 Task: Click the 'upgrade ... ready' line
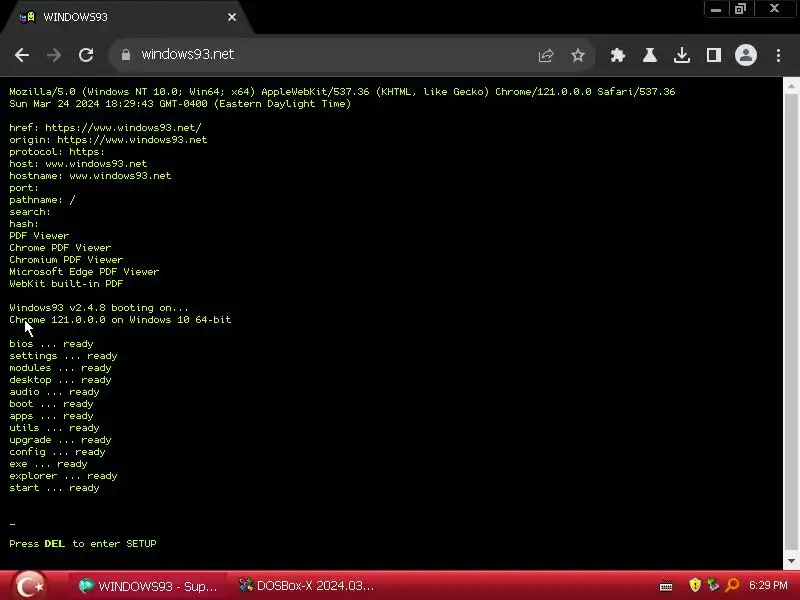[60, 440]
